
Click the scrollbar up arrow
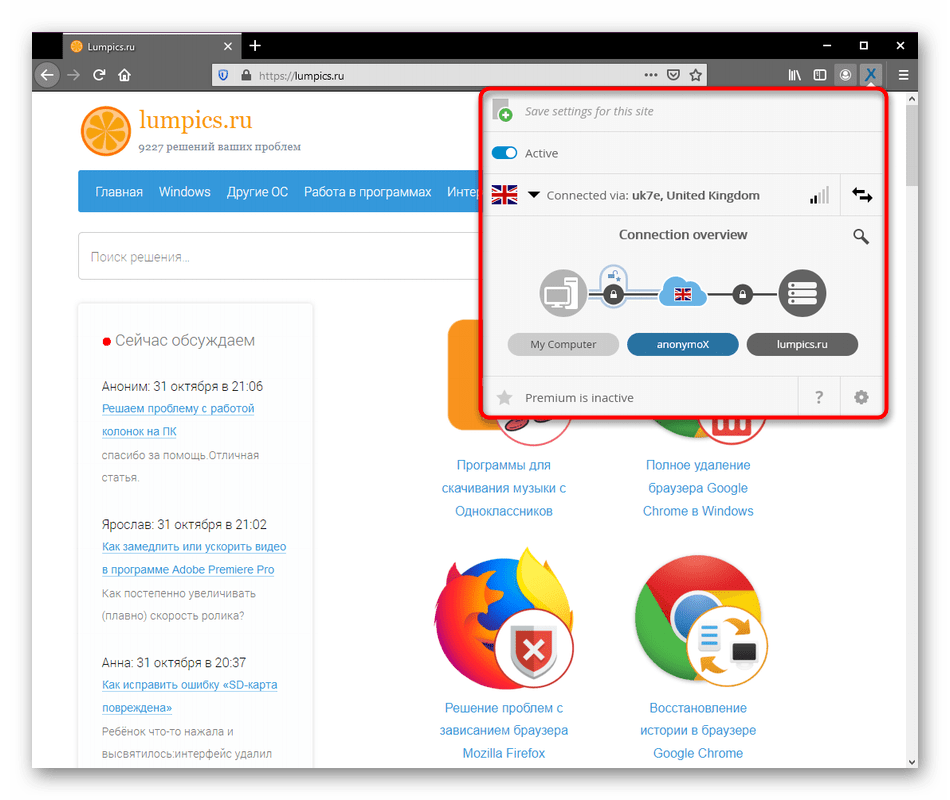point(911,98)
